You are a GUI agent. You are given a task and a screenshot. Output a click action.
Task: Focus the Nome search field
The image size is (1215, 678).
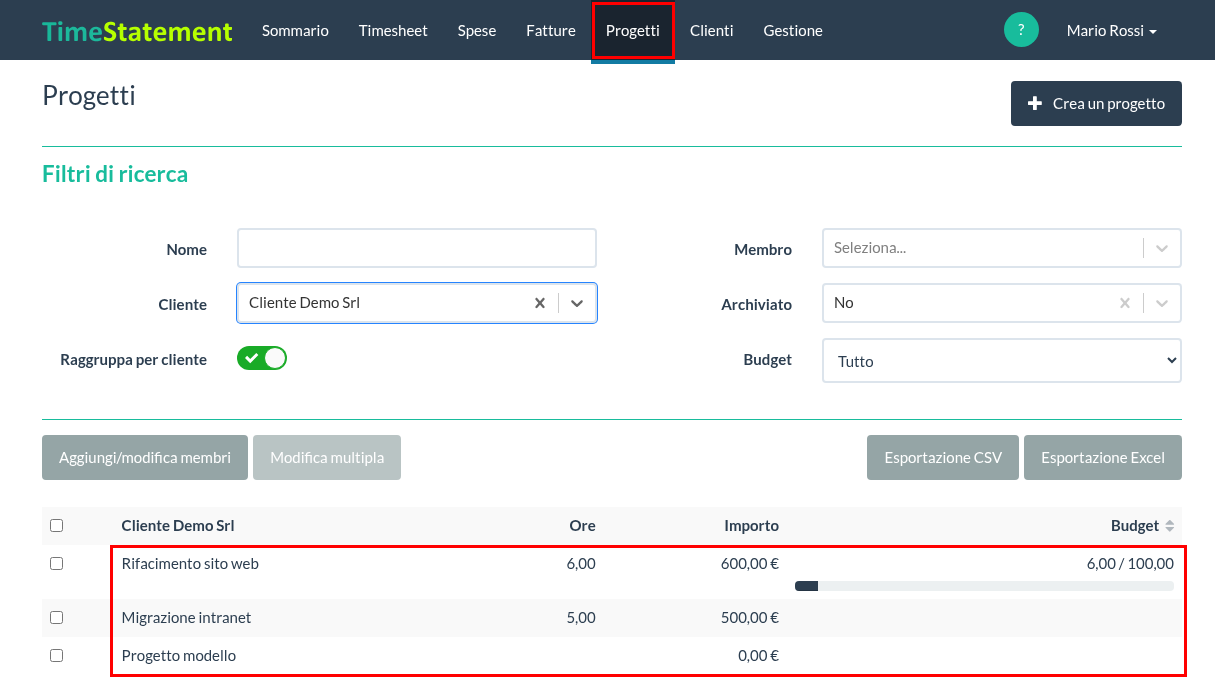[x=417, y=248]
